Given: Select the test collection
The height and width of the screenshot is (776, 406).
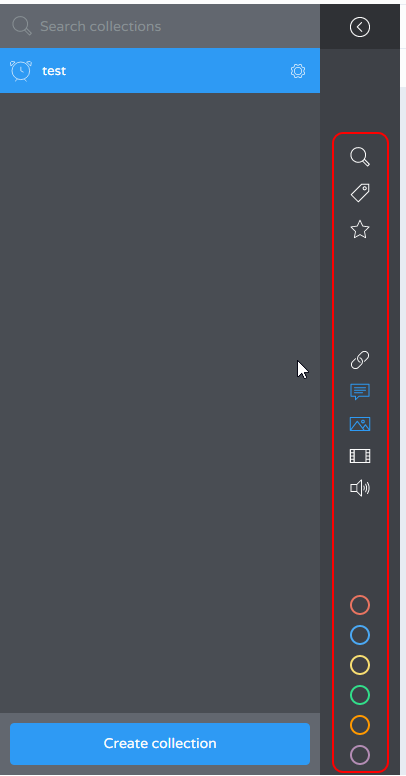Looking at the screenshot, I should (160, 71).
